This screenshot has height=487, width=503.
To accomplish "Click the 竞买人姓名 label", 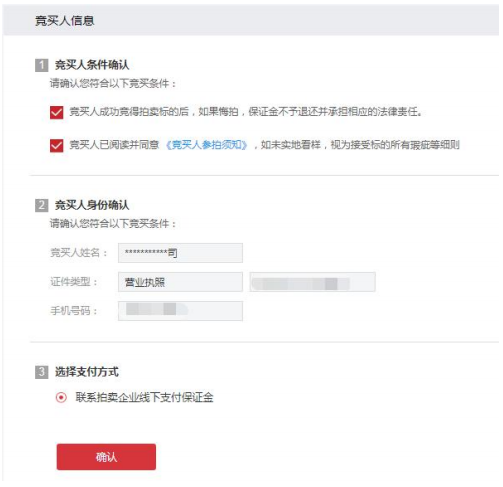I will (x=78, y=253).
